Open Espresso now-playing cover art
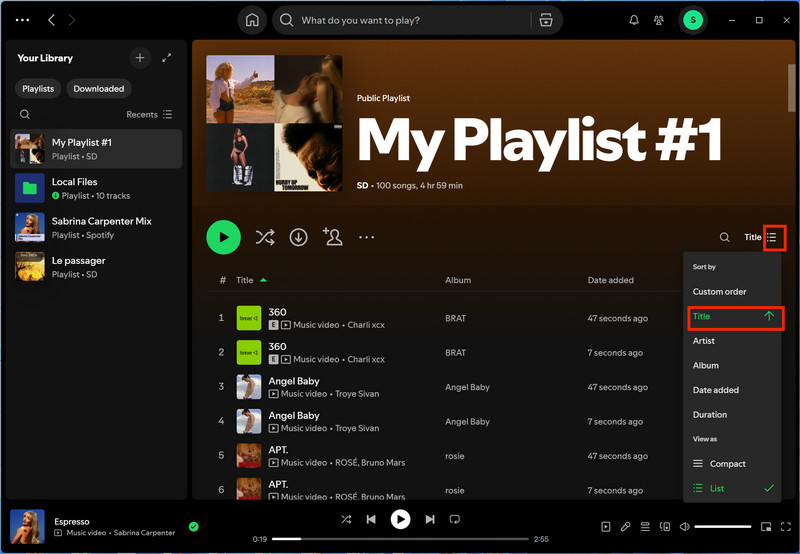Image resolution: width=800 pixels, height=554 pixels. coord(28,526)
